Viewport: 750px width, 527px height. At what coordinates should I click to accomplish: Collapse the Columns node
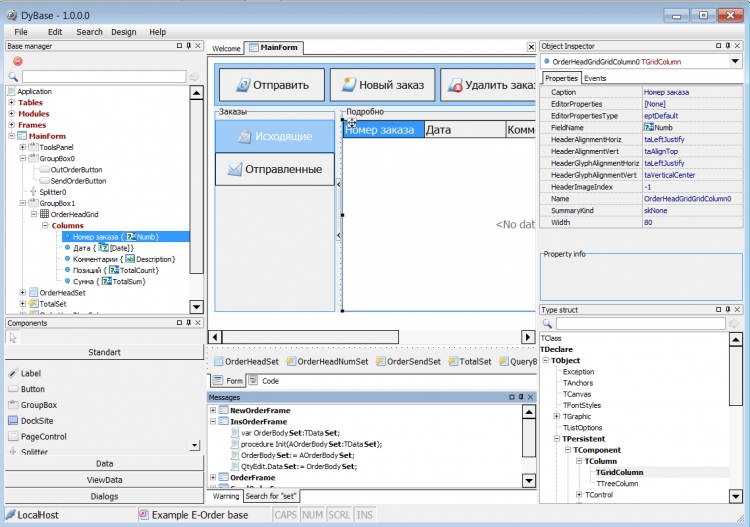coord(45,225)
